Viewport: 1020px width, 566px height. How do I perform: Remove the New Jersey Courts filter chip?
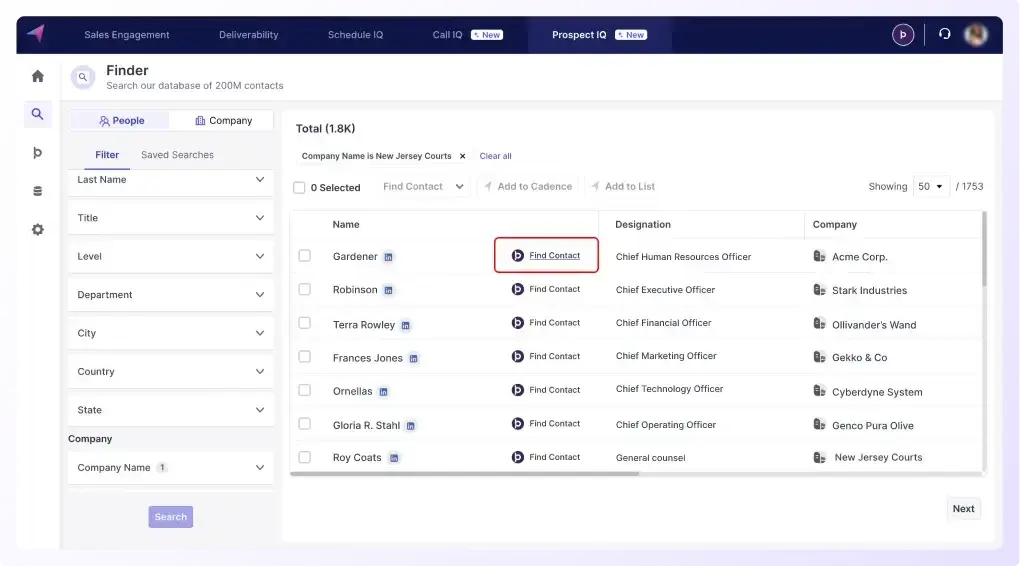click(x=462, y=156)
